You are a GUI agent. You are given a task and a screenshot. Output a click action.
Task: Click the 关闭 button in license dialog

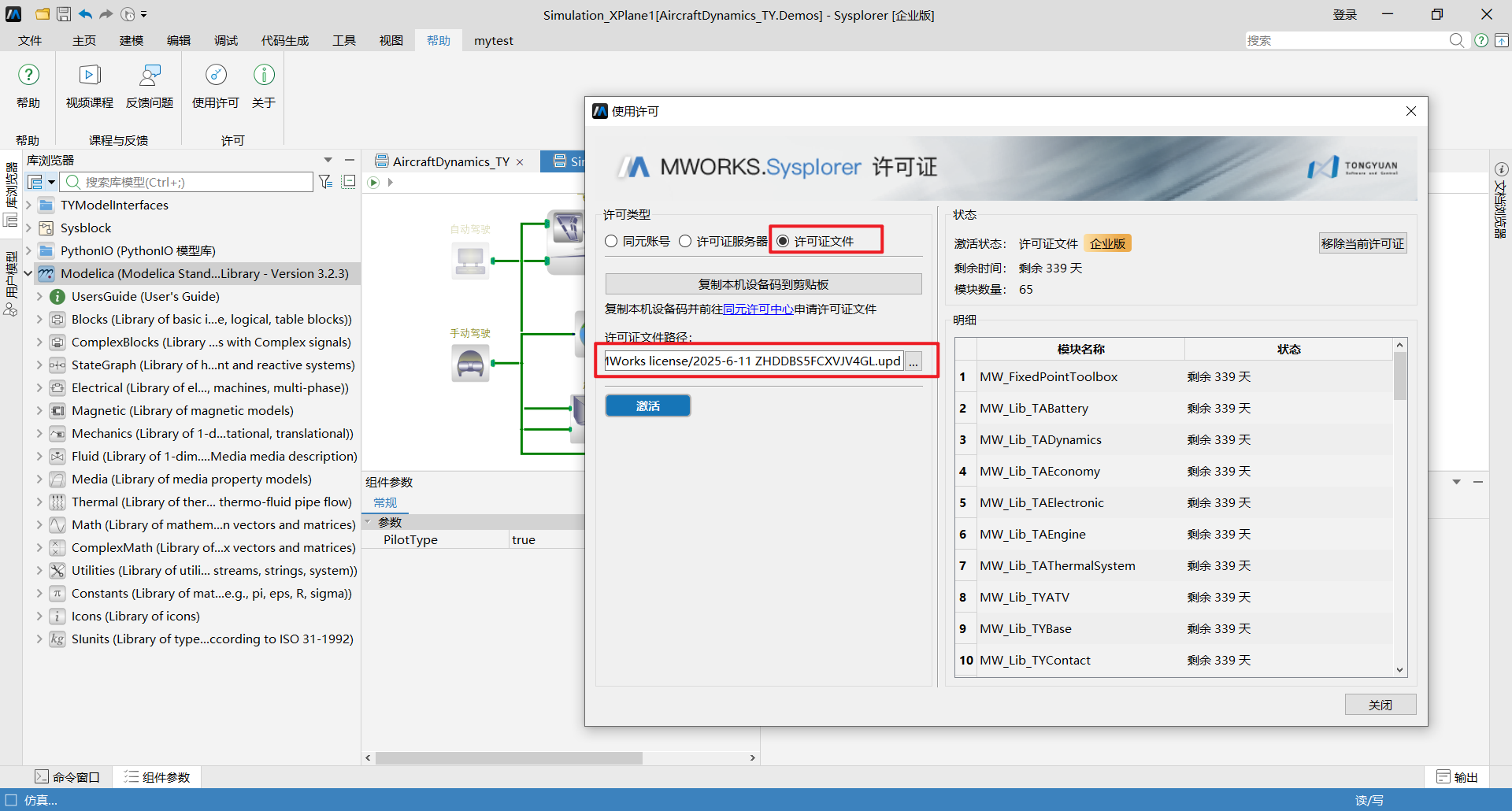tap(1380, 705)
